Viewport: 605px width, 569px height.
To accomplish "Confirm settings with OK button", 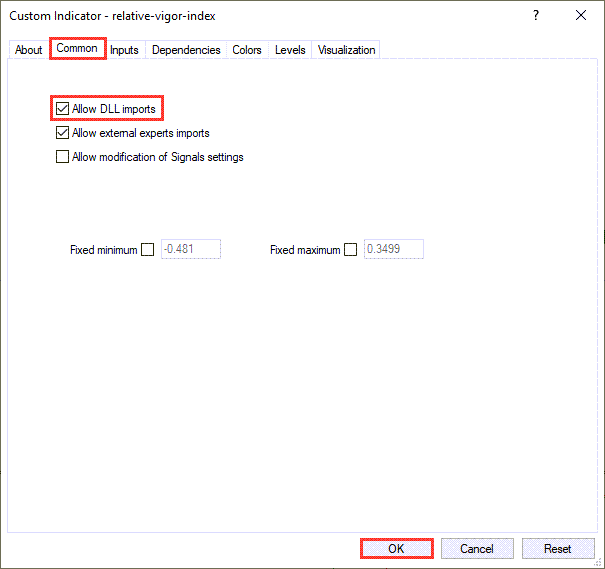I will point(397,549).
